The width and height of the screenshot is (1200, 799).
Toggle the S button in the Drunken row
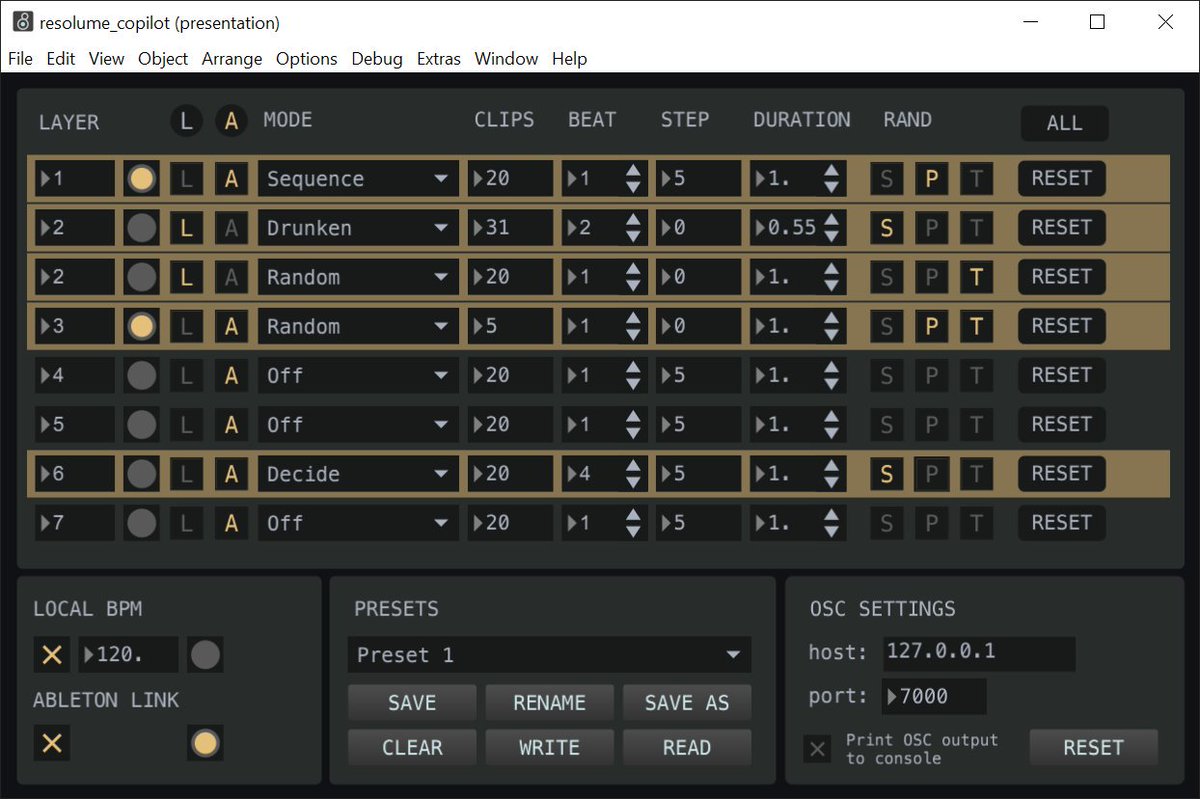coord(886,228)
